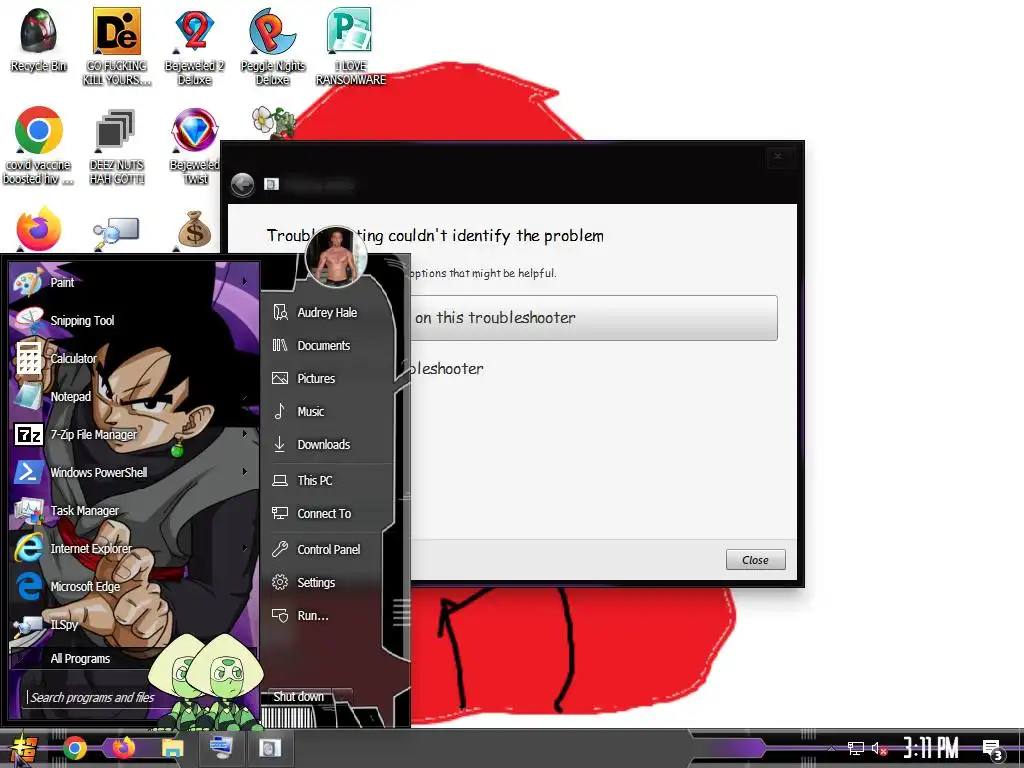Click the 'on this troubleshooter' option button
The height and width of the screenshot is (768, 1024).
(594, 318)
